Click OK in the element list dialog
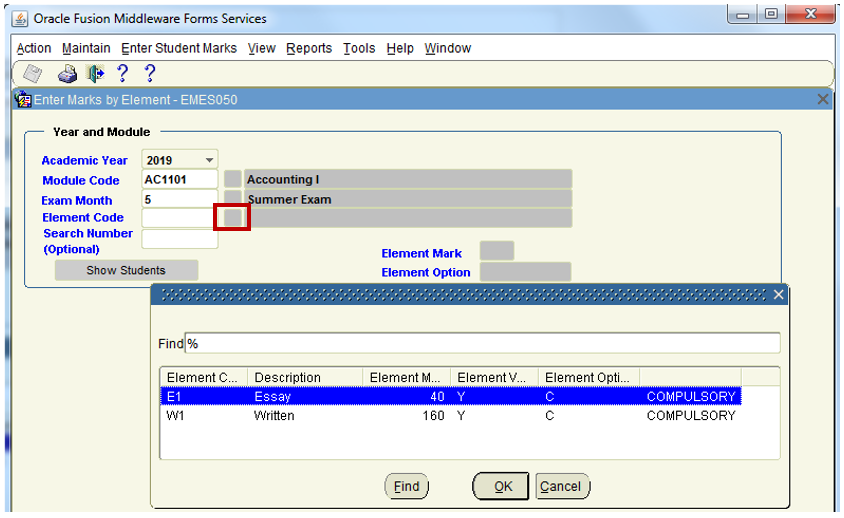 [x=501, y=487]
